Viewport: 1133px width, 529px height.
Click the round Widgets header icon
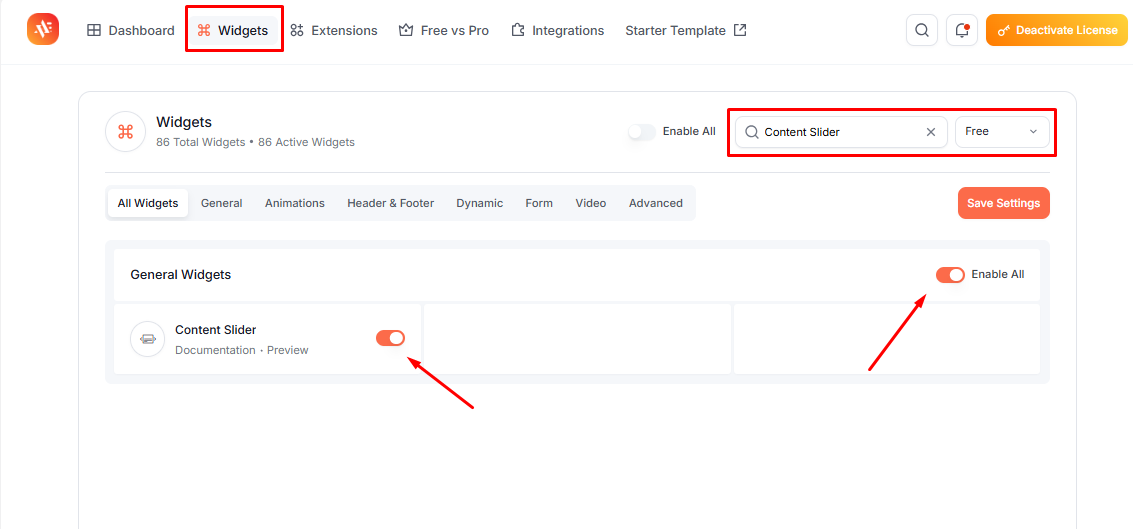point(126,132)
